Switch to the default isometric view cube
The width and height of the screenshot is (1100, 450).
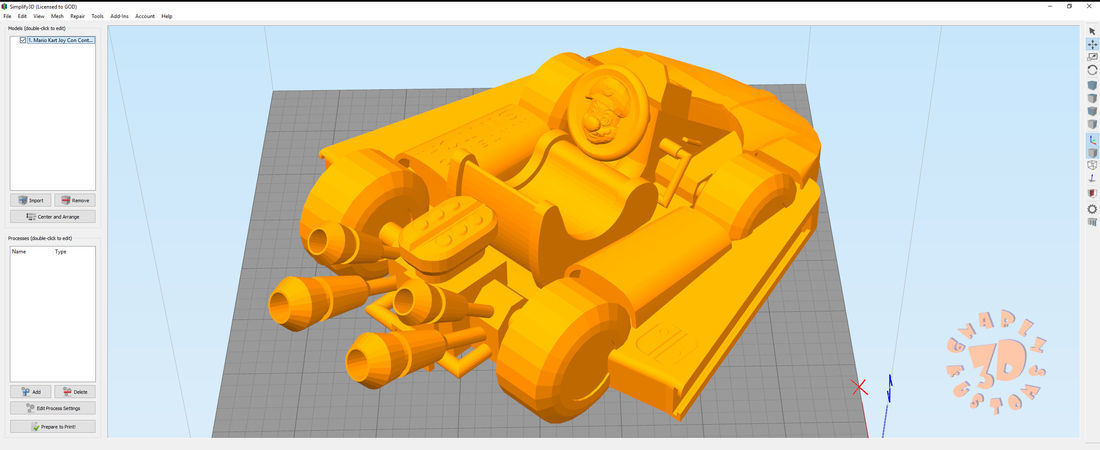(1092, 85)
